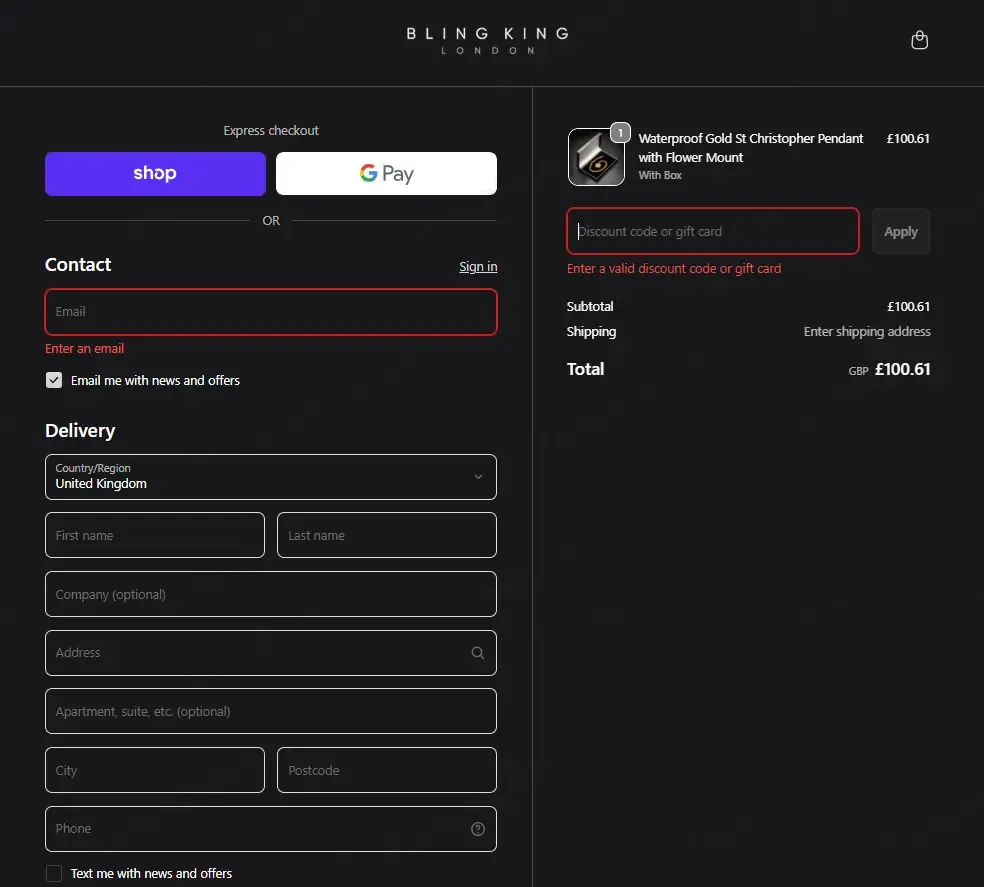Image resolution: width=984 pixels, height=887 pixels.
Task: Expand the country list via chevron arrow
Action: 478,477
